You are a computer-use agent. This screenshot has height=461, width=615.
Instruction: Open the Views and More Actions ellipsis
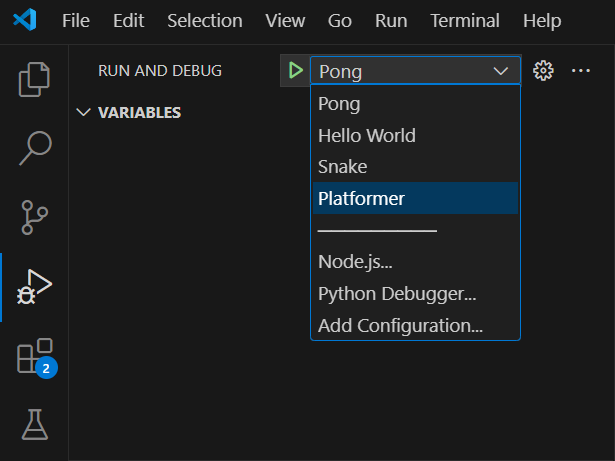pos(580,71)
